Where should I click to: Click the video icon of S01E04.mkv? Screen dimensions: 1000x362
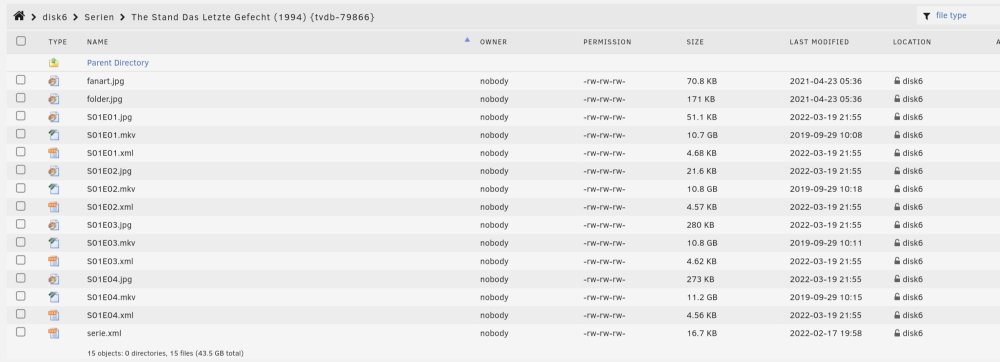[x=54, y=297]
